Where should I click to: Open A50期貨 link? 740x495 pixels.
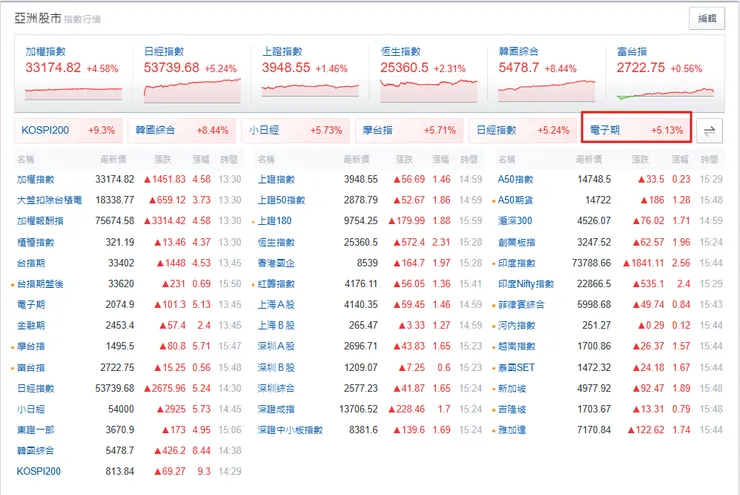516,201
